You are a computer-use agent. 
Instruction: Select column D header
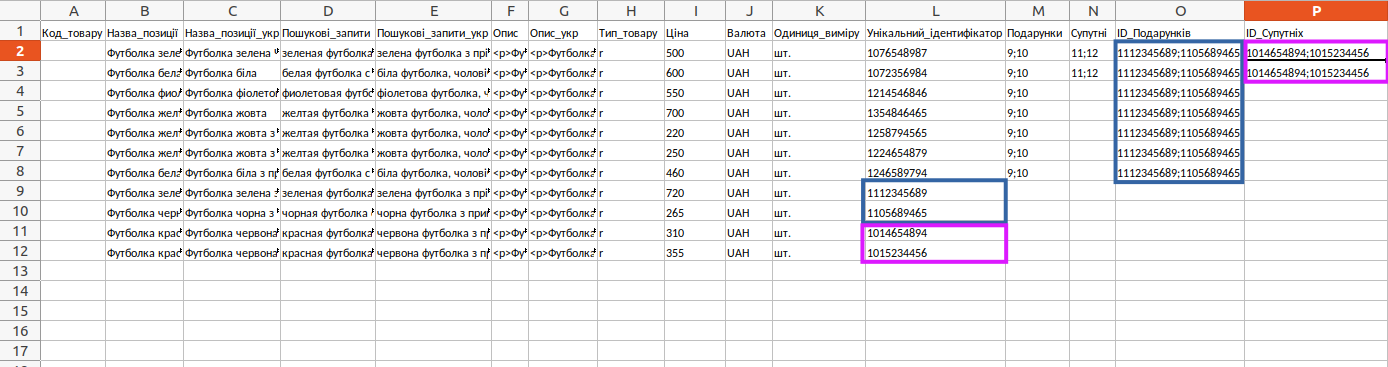pyautogui.click(x=328, y=10)
